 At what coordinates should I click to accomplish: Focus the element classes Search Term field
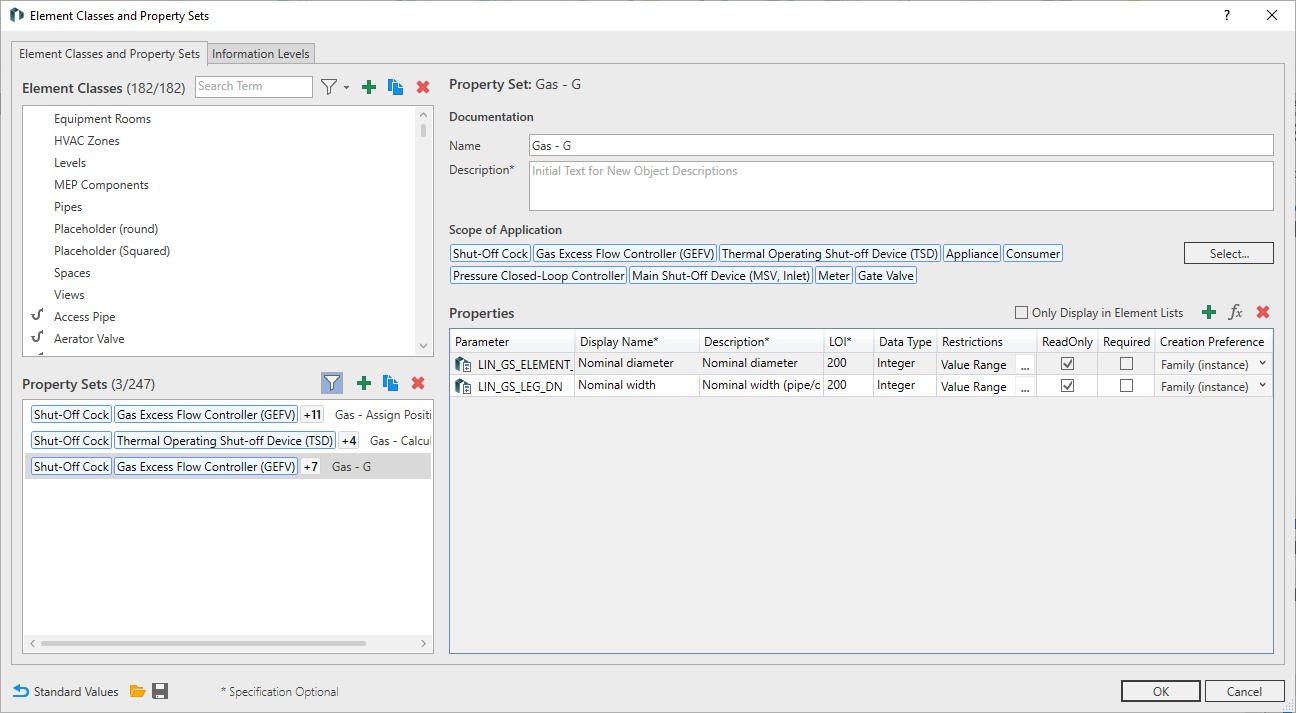pos(254,87)
